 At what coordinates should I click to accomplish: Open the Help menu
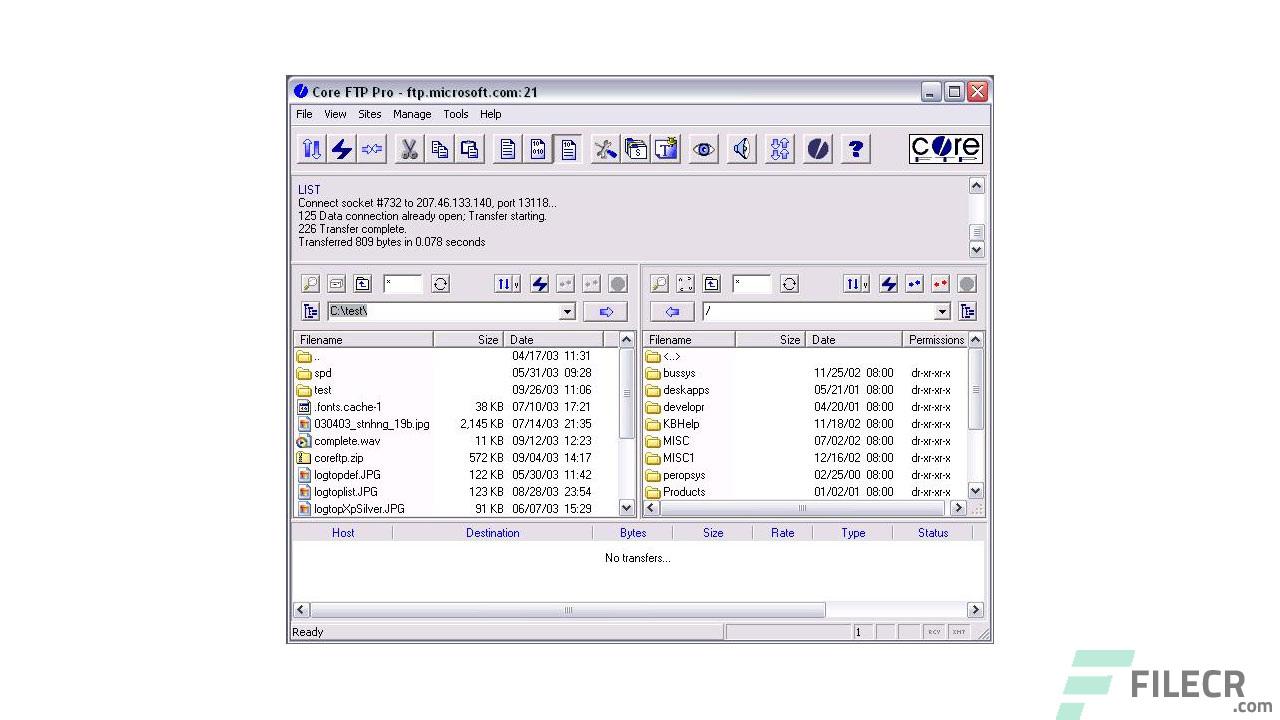(490, 114)
